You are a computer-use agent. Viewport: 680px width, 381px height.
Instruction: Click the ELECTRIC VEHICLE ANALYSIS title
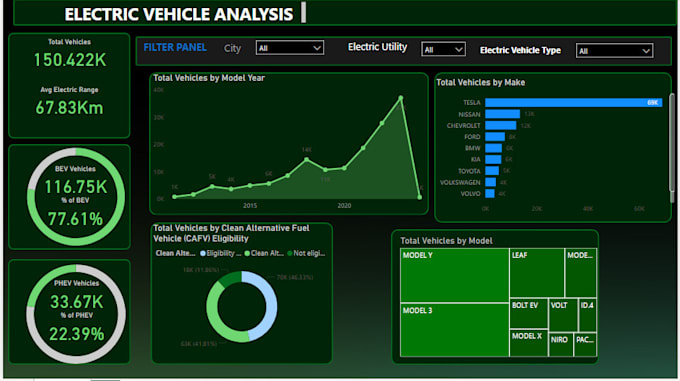coord(179,14)
